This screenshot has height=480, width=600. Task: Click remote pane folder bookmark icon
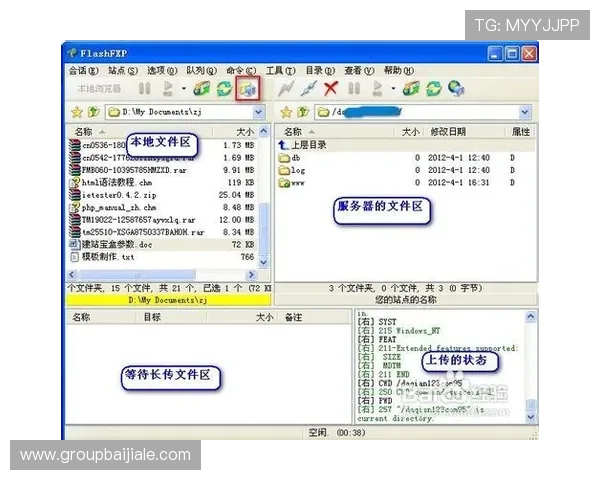click(411, 88)
